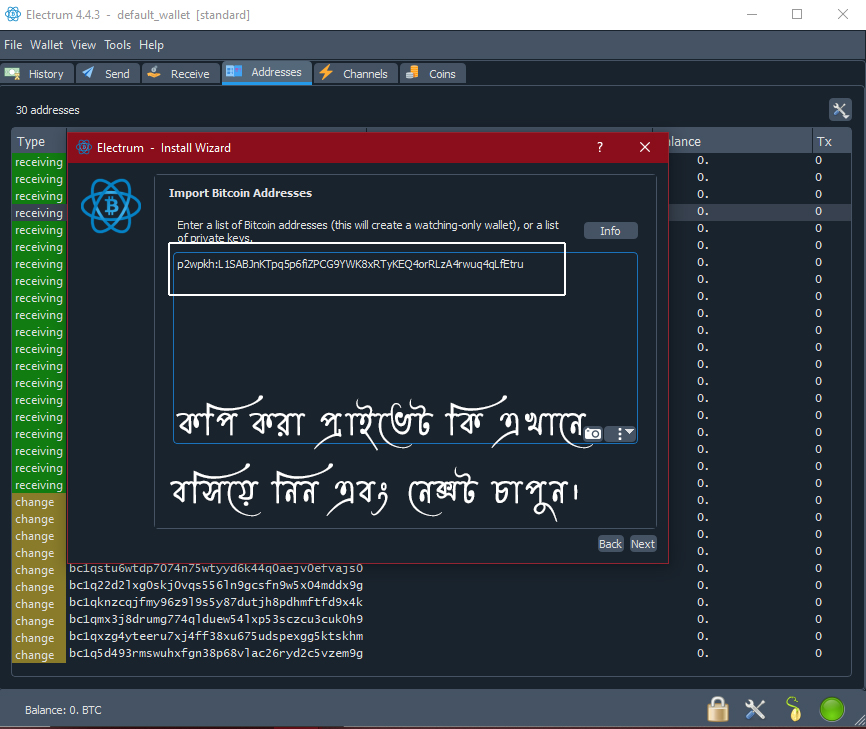Click the addresses toolbar wrench icon
Screen dimensions: 866x729
pos(840,110)
